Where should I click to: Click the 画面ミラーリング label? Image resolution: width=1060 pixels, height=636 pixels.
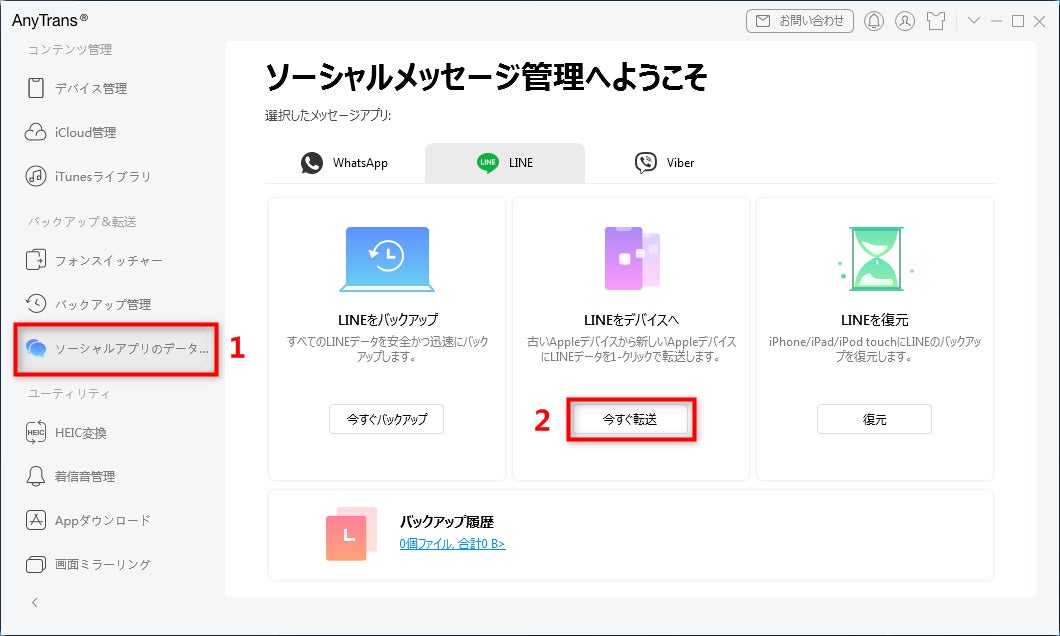103,564
